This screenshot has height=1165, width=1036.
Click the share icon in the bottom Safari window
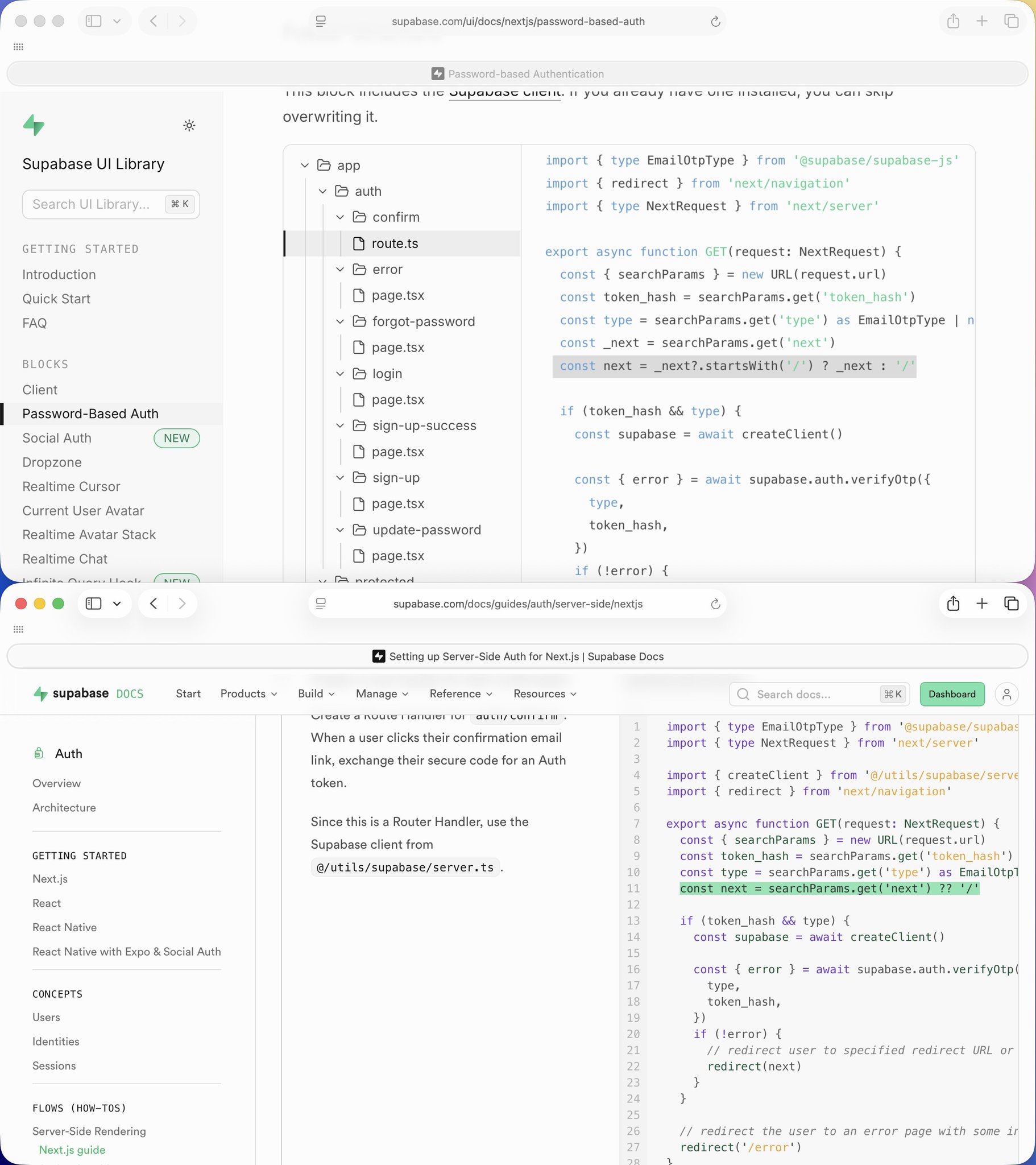point(953,604)
